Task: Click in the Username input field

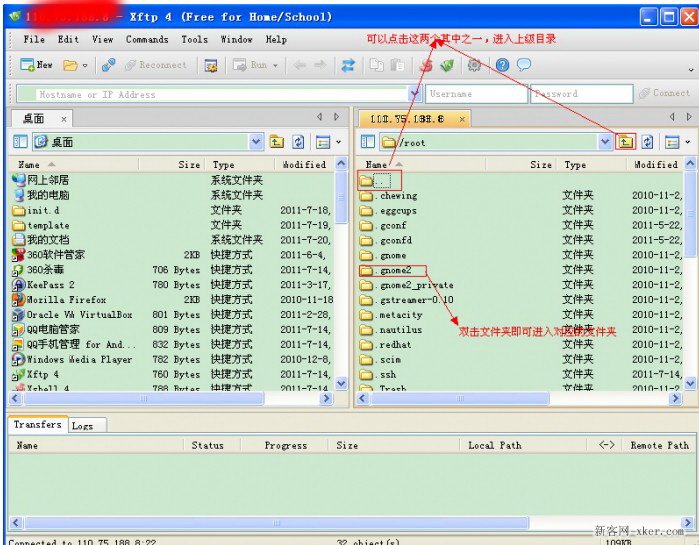Action: 475,94
